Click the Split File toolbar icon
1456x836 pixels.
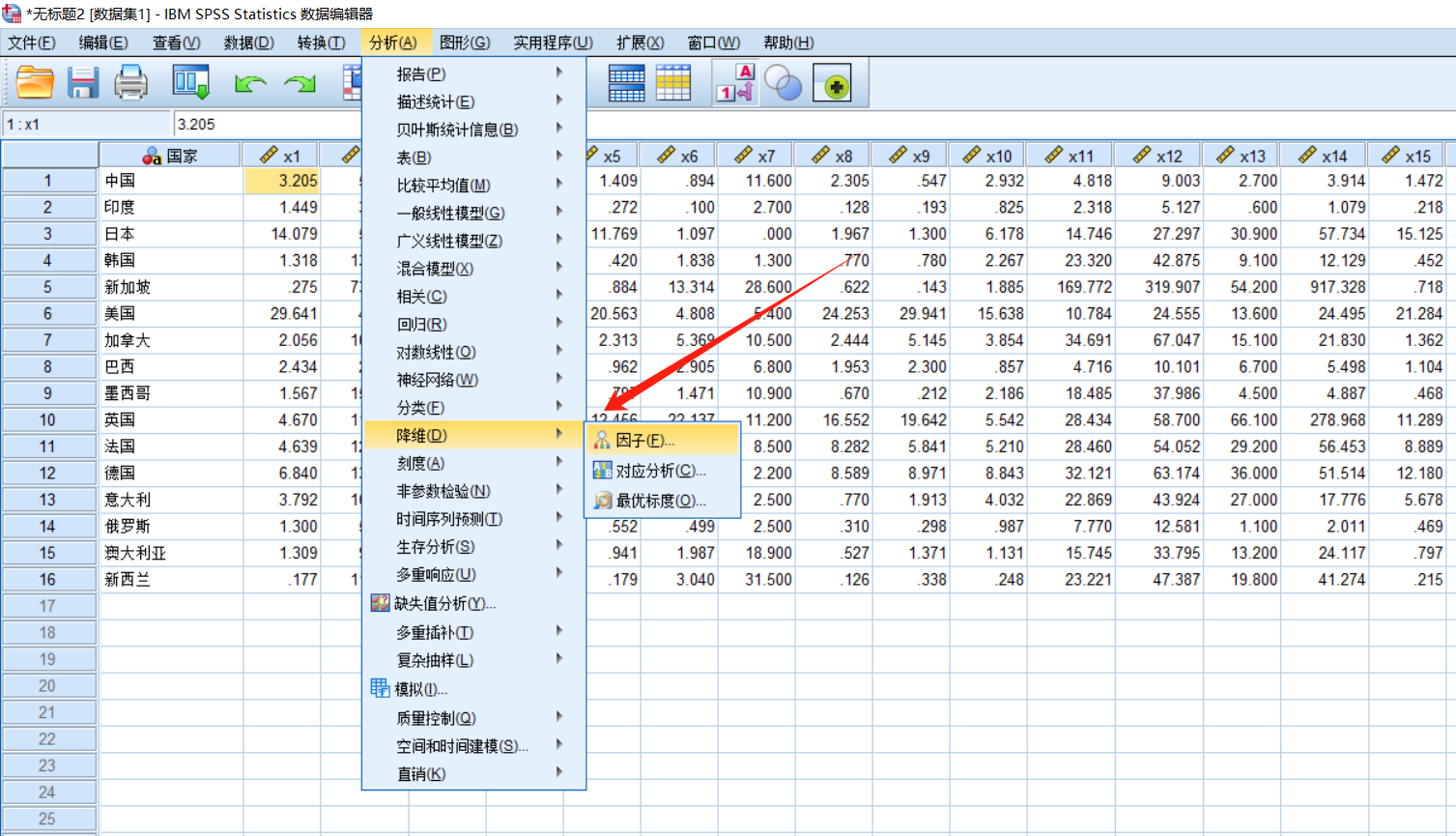pos(626,83)
